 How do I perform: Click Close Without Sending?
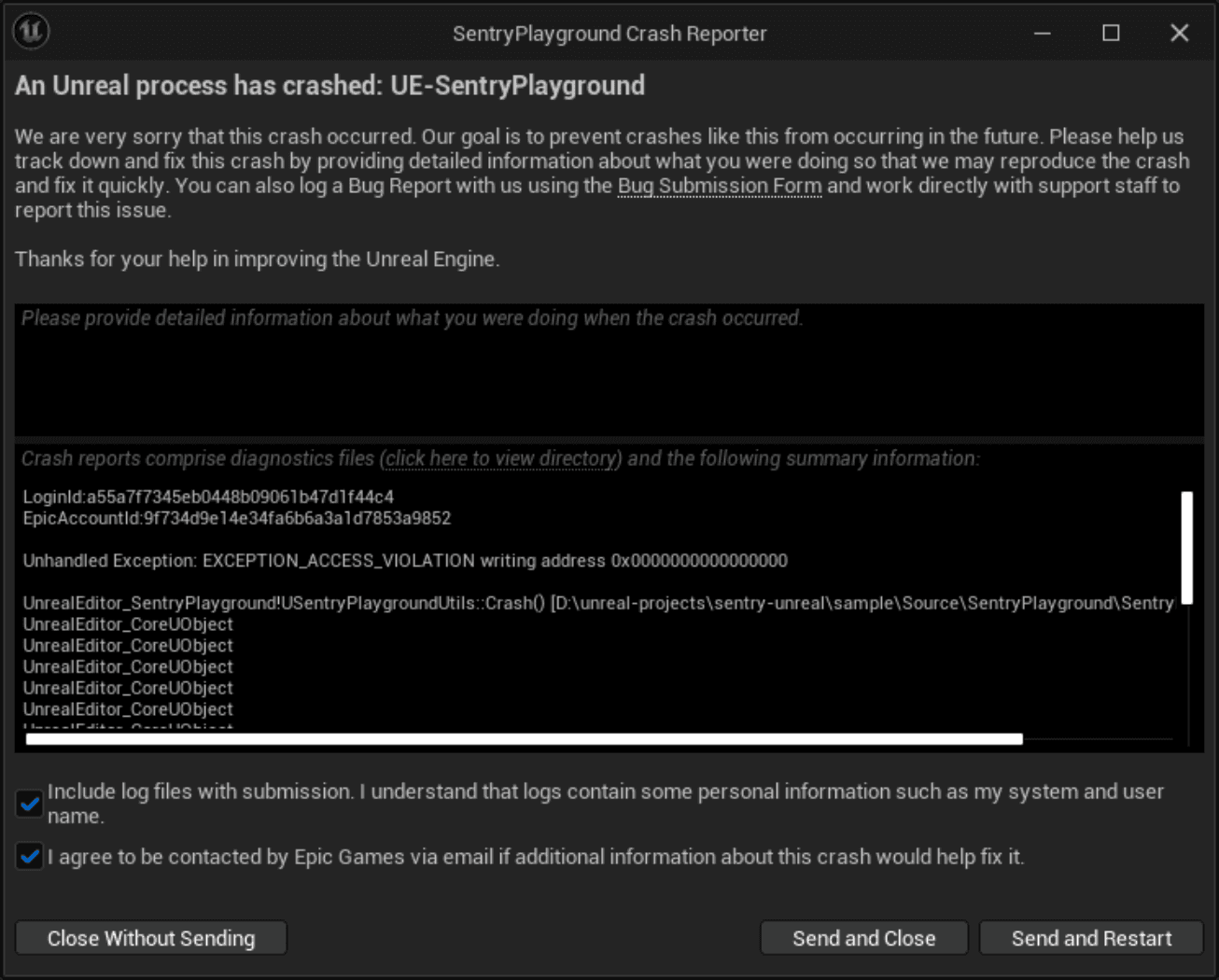pyautogui.click(x=150, y=938)
